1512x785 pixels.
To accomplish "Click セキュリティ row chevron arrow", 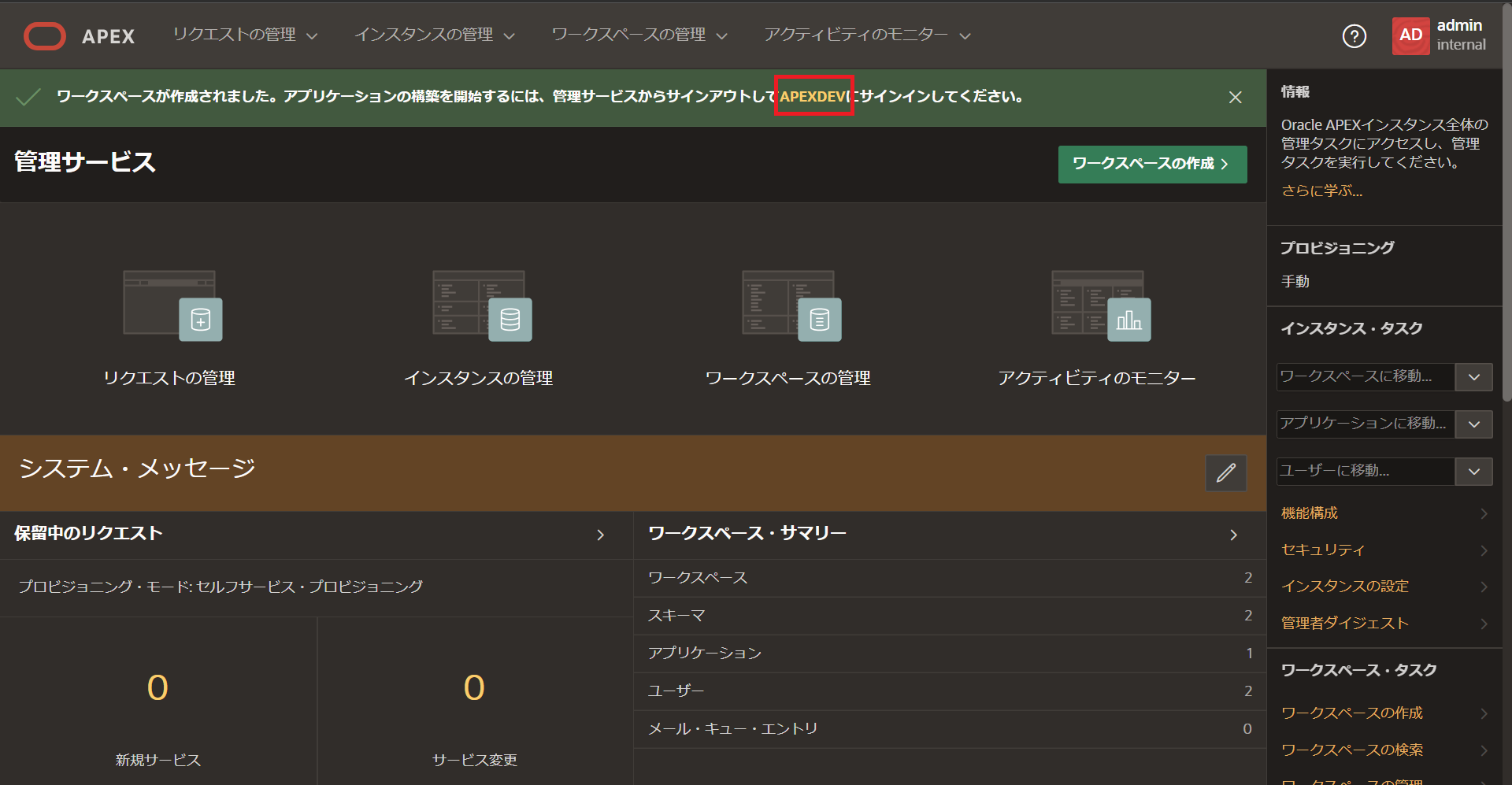I will [1484, 550].
